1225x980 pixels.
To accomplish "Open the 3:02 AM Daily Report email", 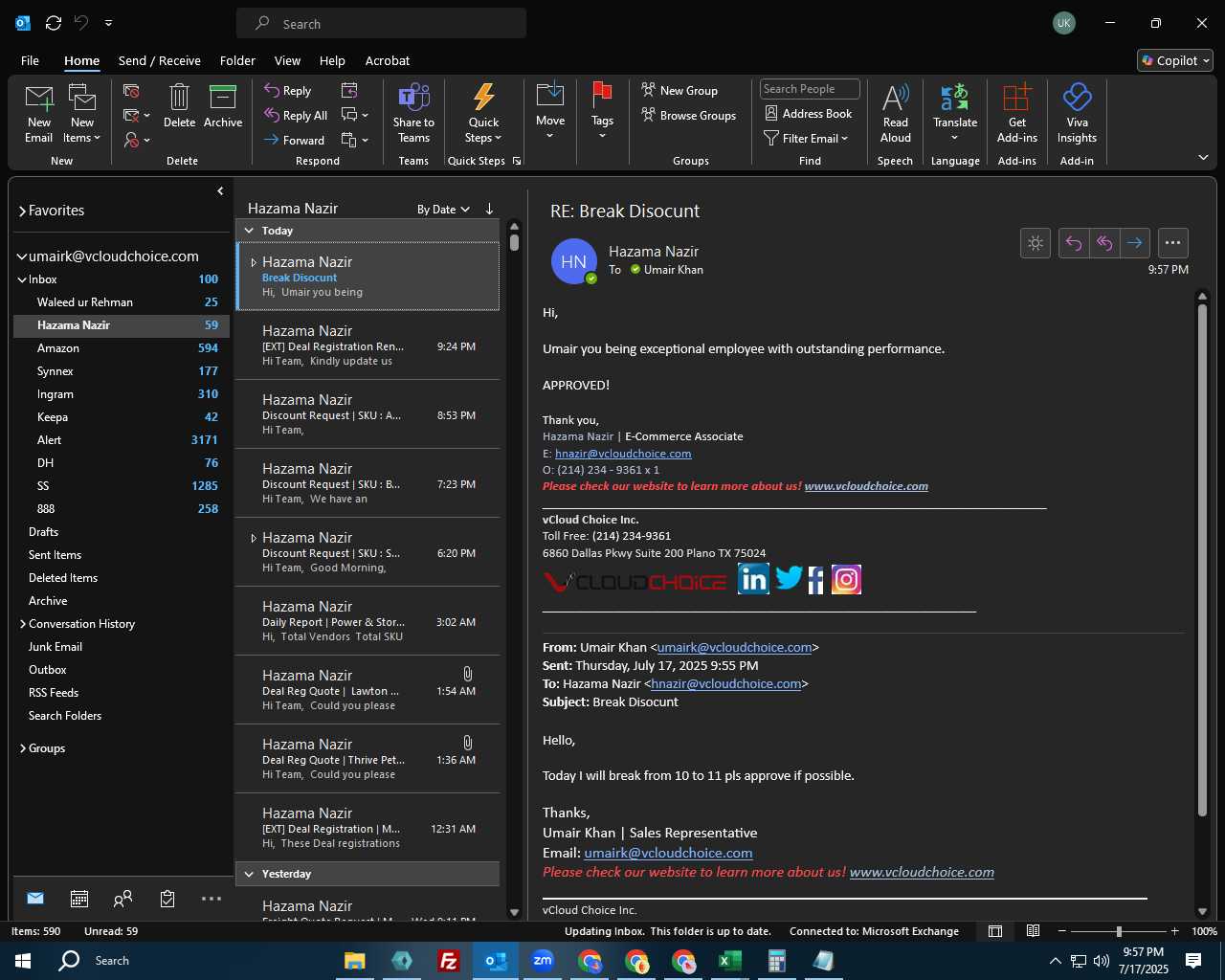I will pos(367,621).
